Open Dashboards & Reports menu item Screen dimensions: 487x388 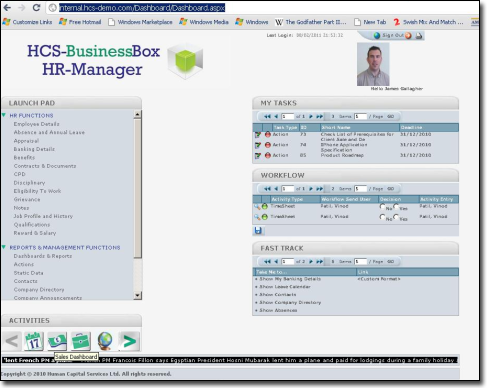43,256
